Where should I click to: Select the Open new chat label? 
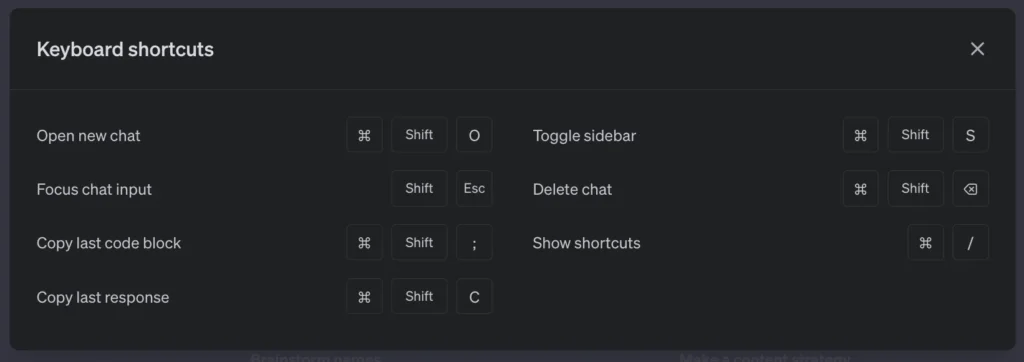coord(88,136)
